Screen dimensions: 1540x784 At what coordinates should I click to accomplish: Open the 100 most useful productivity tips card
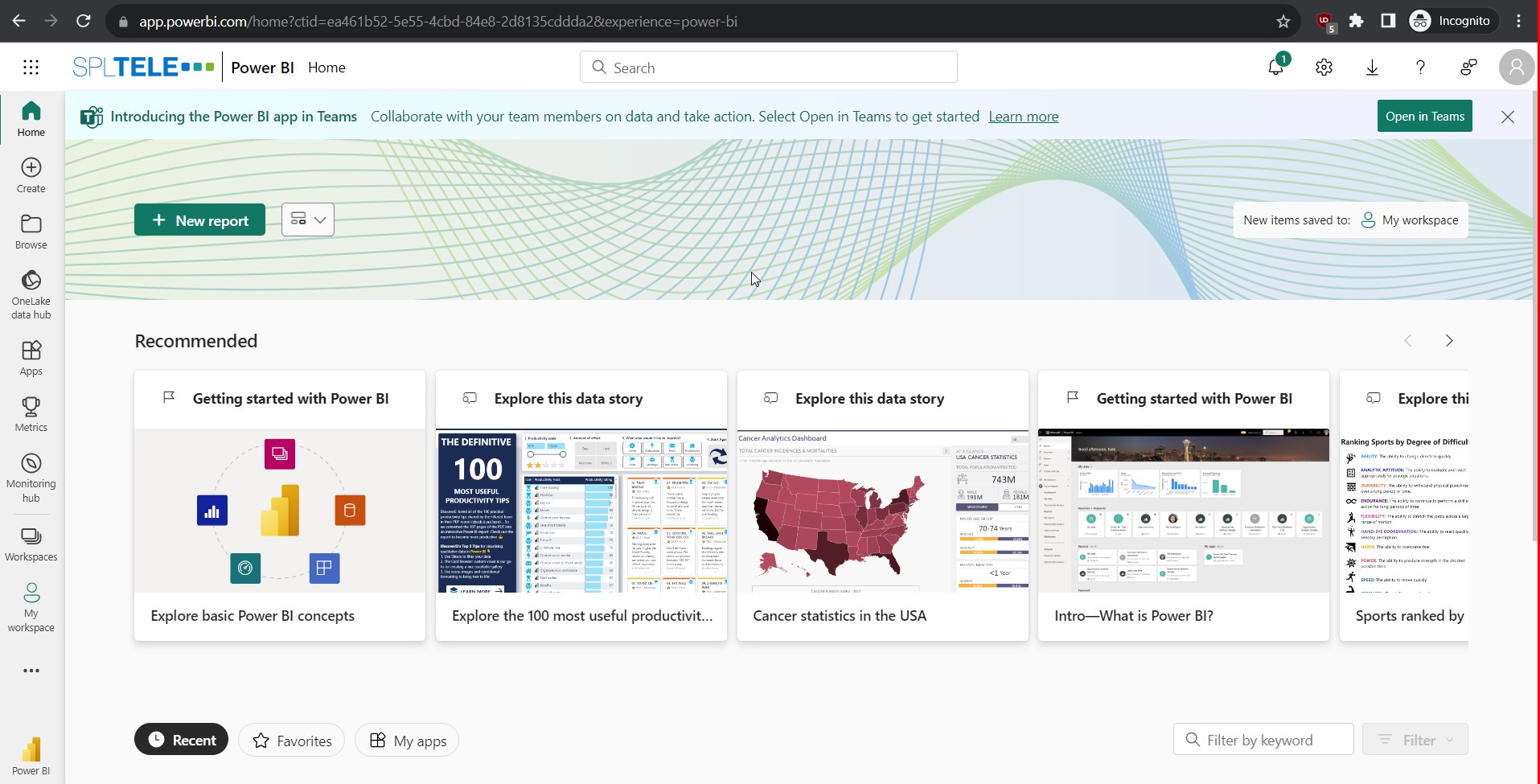(x=581, y=506)
